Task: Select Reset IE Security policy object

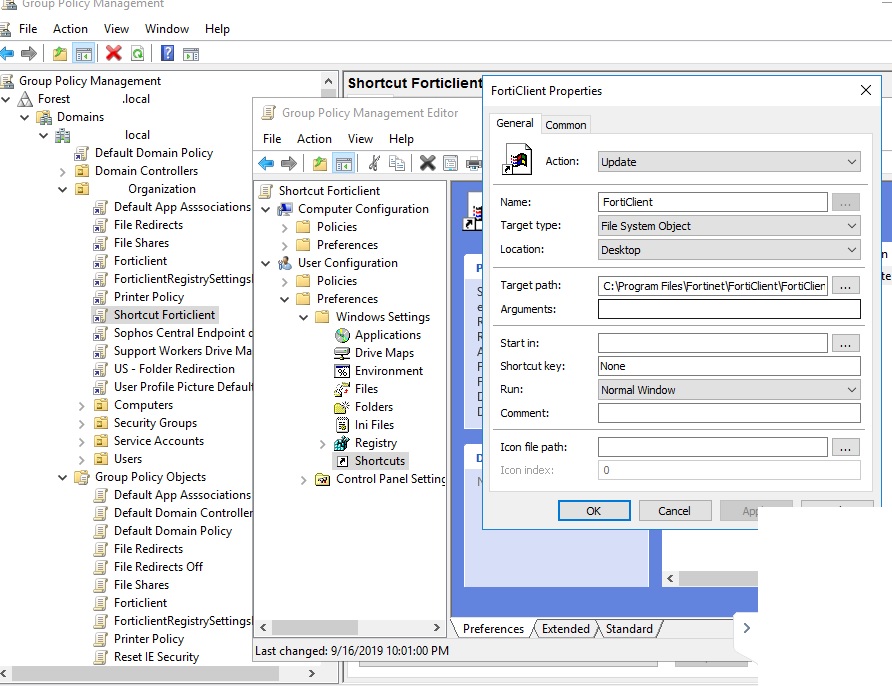Action: [156, 657]
